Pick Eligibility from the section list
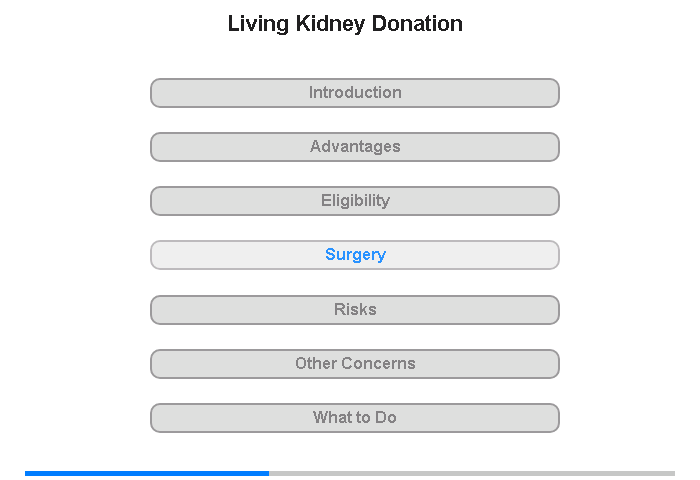The width and height of the screenshot is (700, 480). coord(355,201)
